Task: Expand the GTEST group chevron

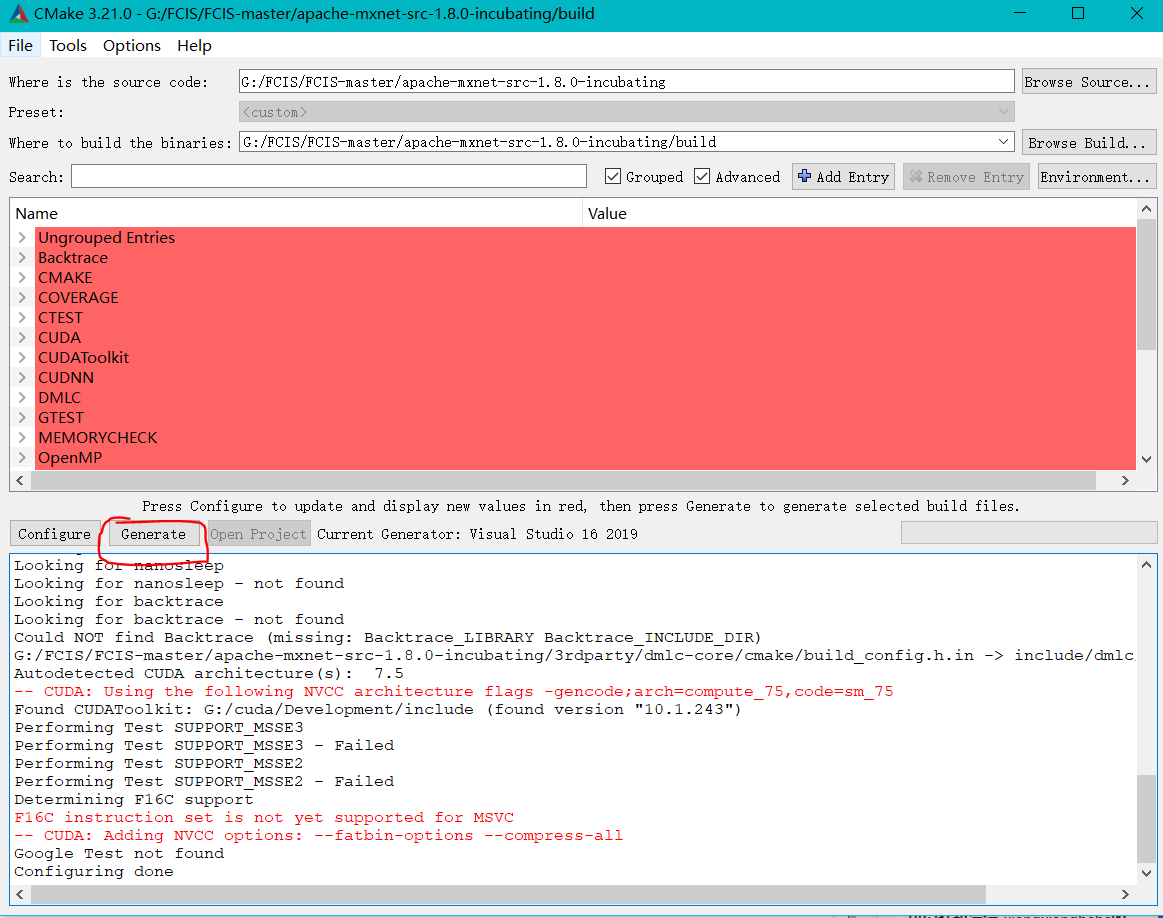Action: pyautogui.click(x=22, y=417)
